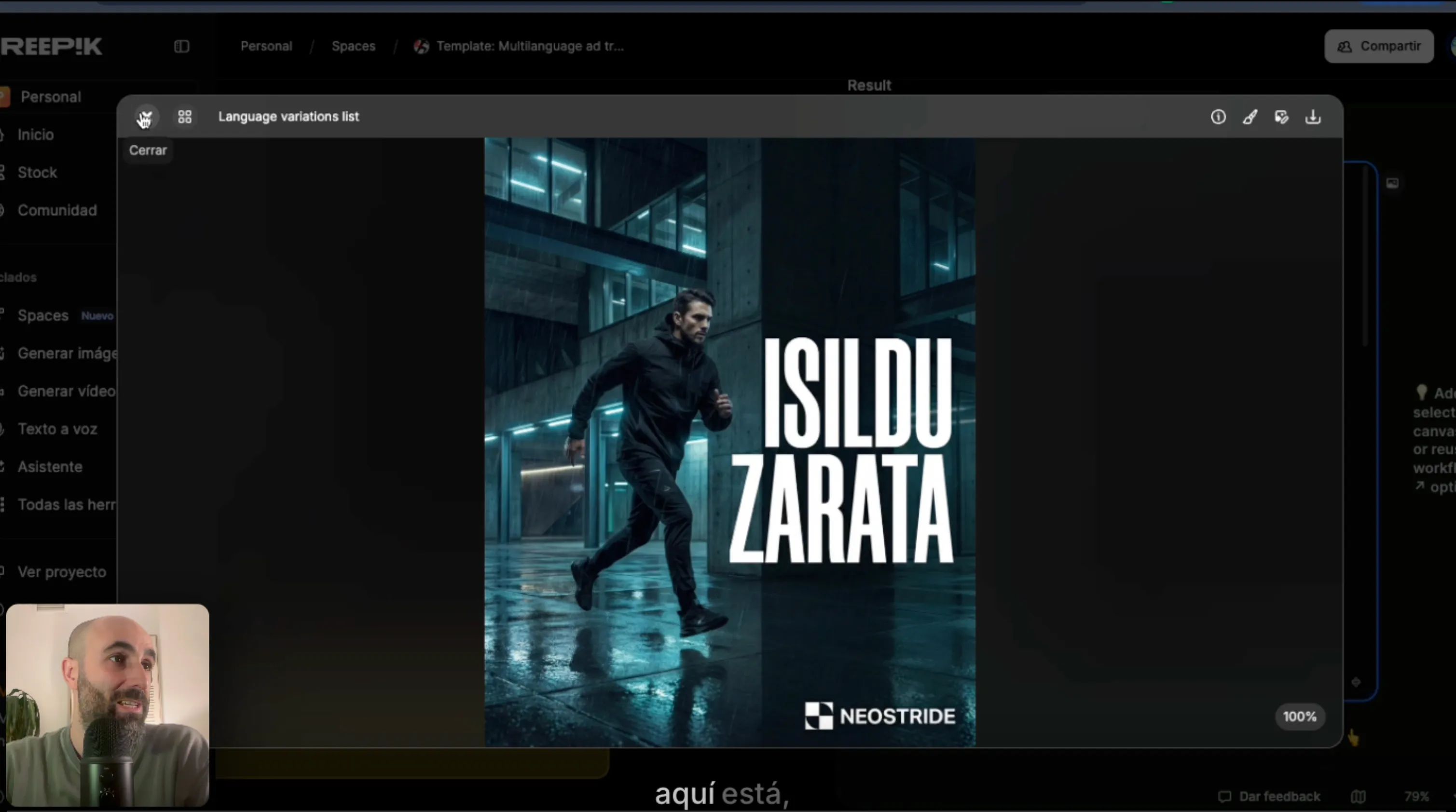Open Inicio in the sidebar
The width and height of the screenshot is (1456, 812).
point(36,135)
